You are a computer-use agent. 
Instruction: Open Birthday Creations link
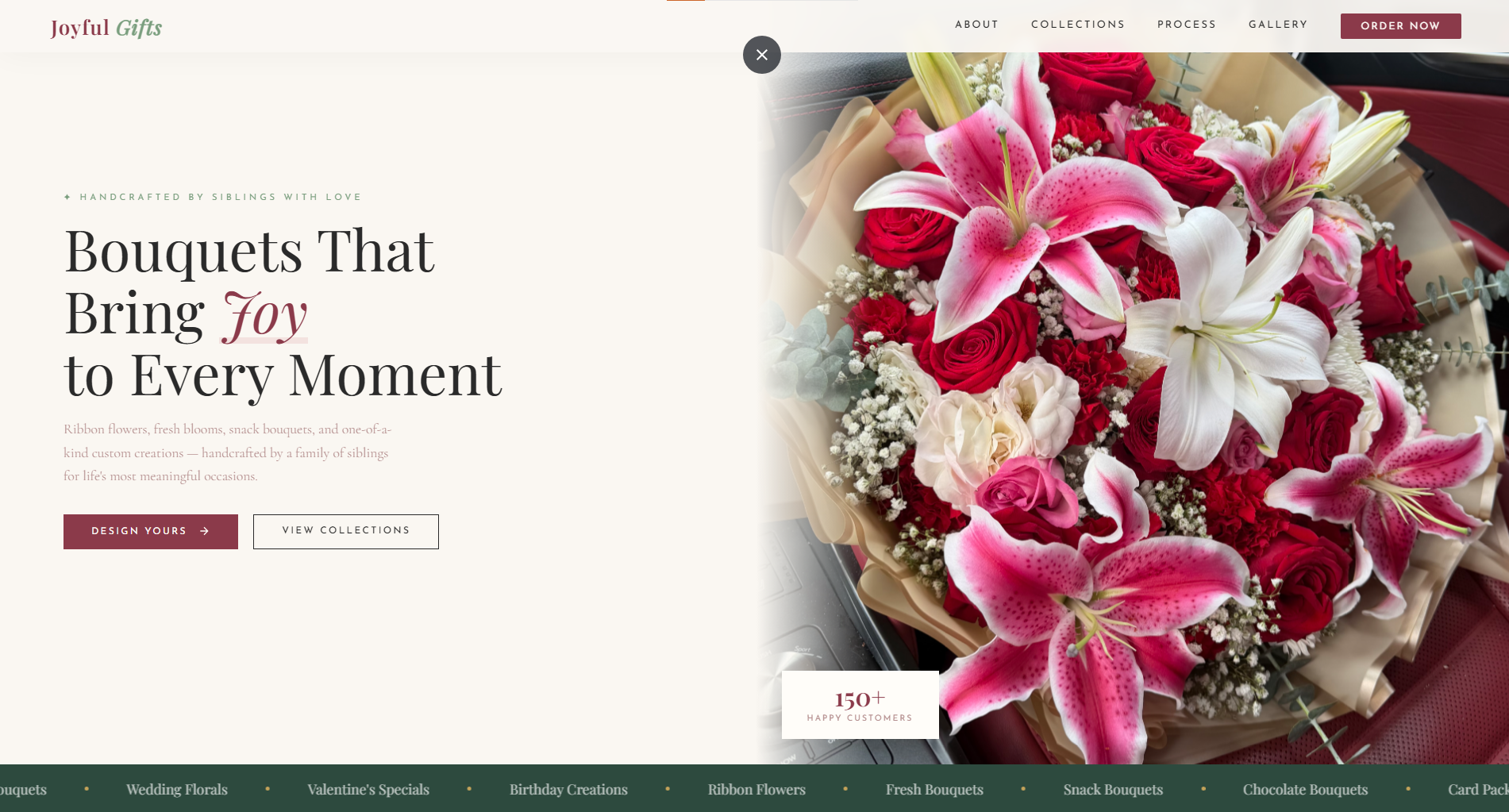(x=568, y=789)
